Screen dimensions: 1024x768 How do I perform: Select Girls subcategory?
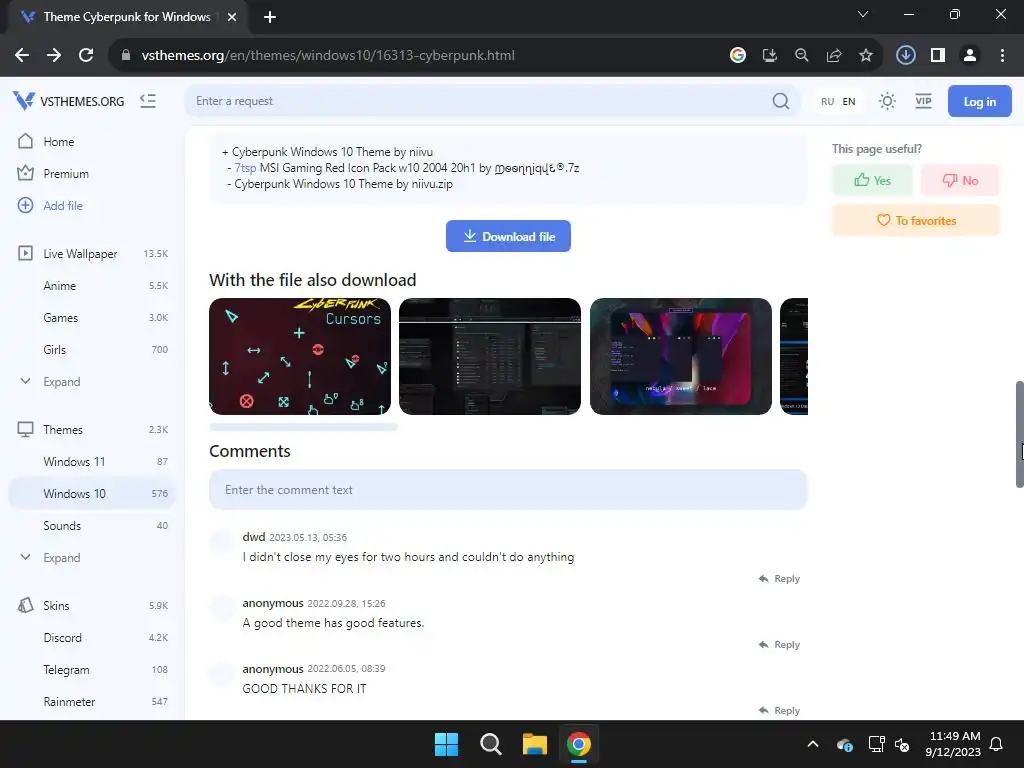coord(92,349)
